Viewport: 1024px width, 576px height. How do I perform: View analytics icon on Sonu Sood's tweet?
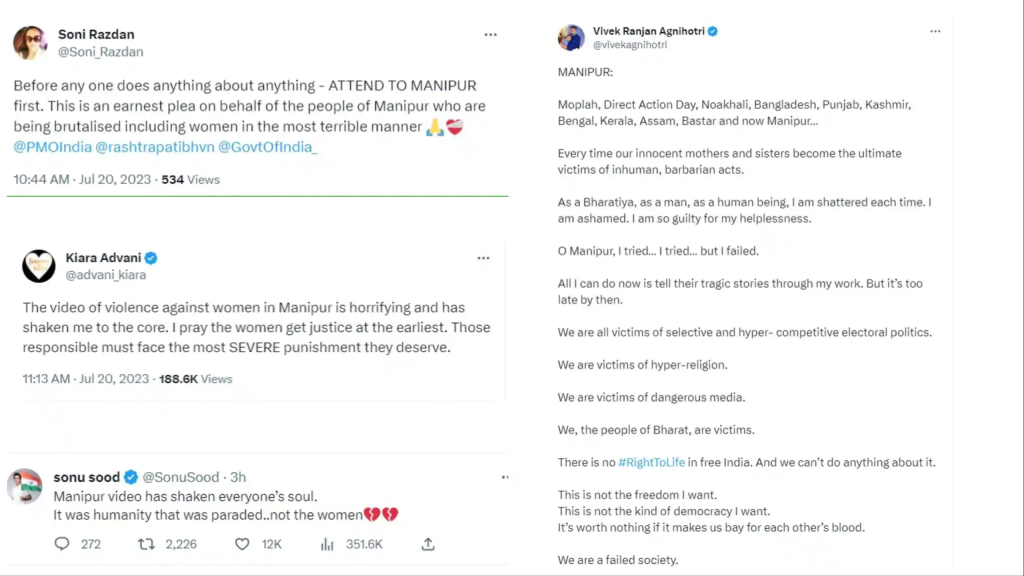pyautogui.click(x=326, y=544)
